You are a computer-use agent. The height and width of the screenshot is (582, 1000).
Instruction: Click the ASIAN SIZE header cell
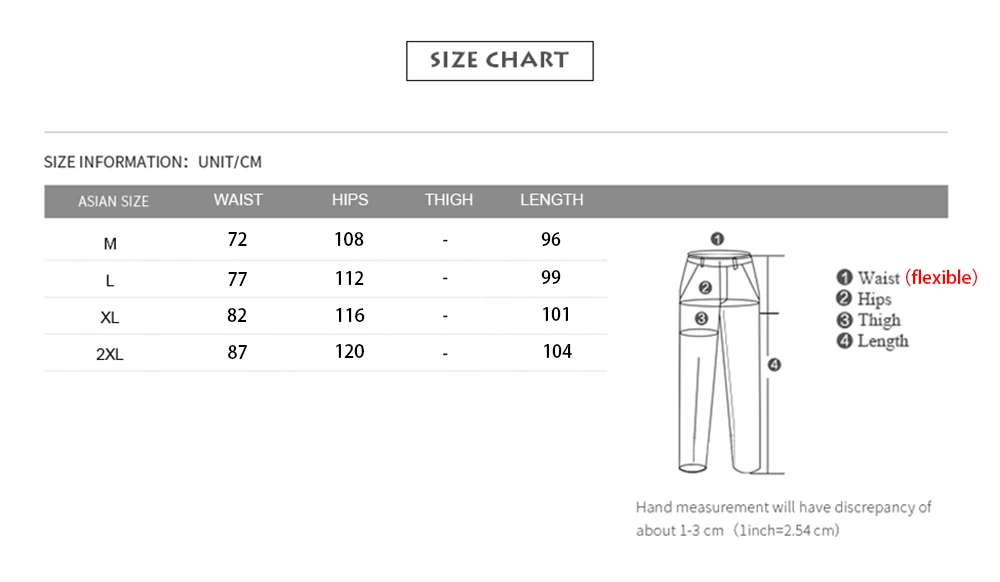tap(113, 201)
